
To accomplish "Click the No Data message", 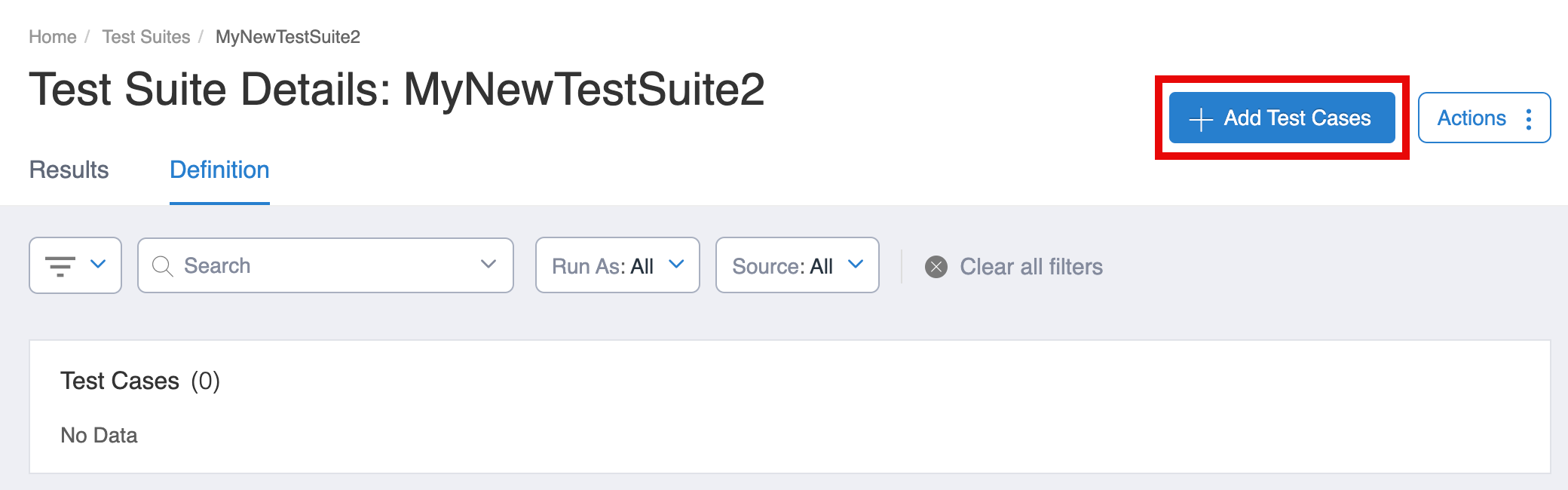I will point(99,436).
